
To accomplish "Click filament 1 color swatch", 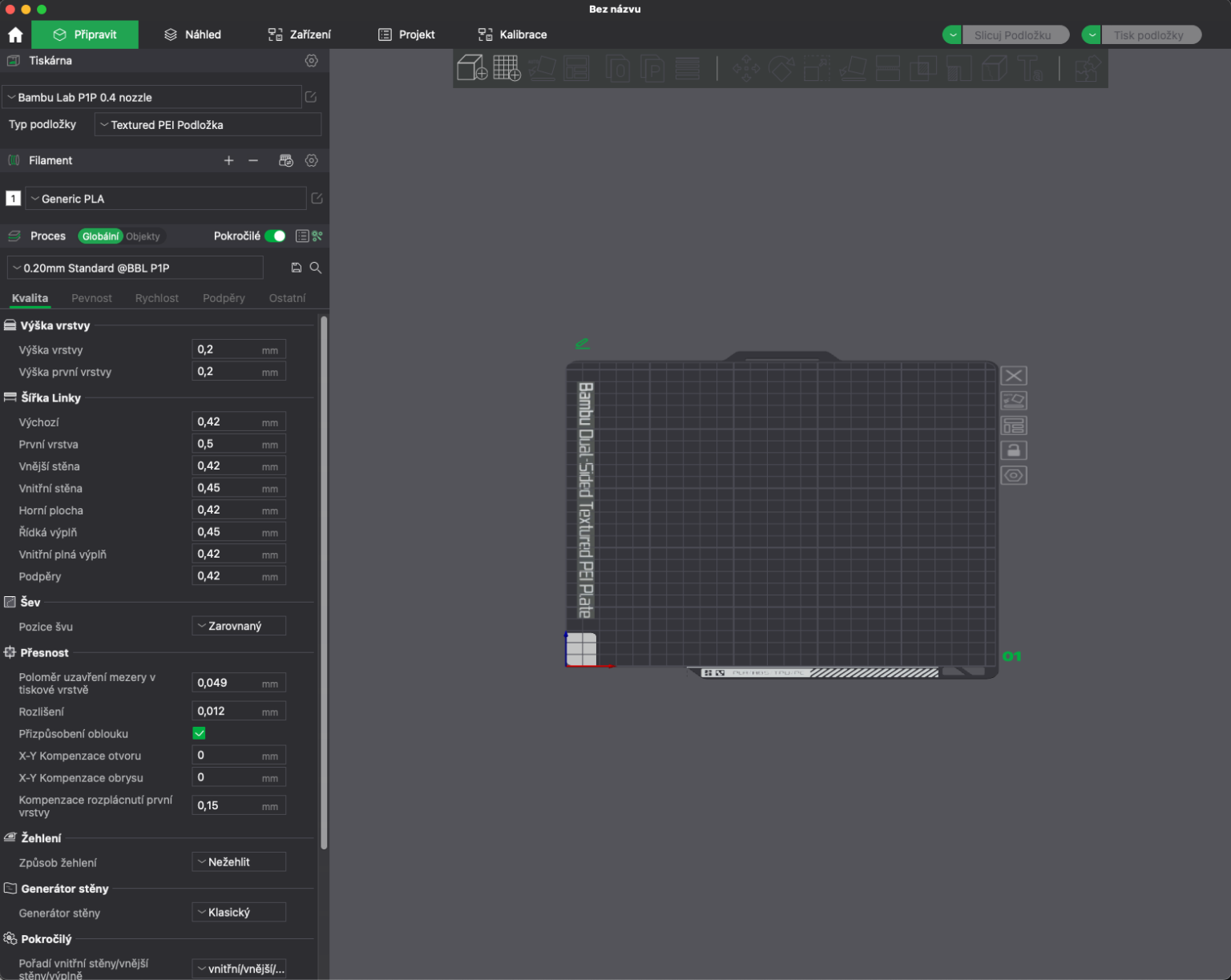I will point(14,198).
